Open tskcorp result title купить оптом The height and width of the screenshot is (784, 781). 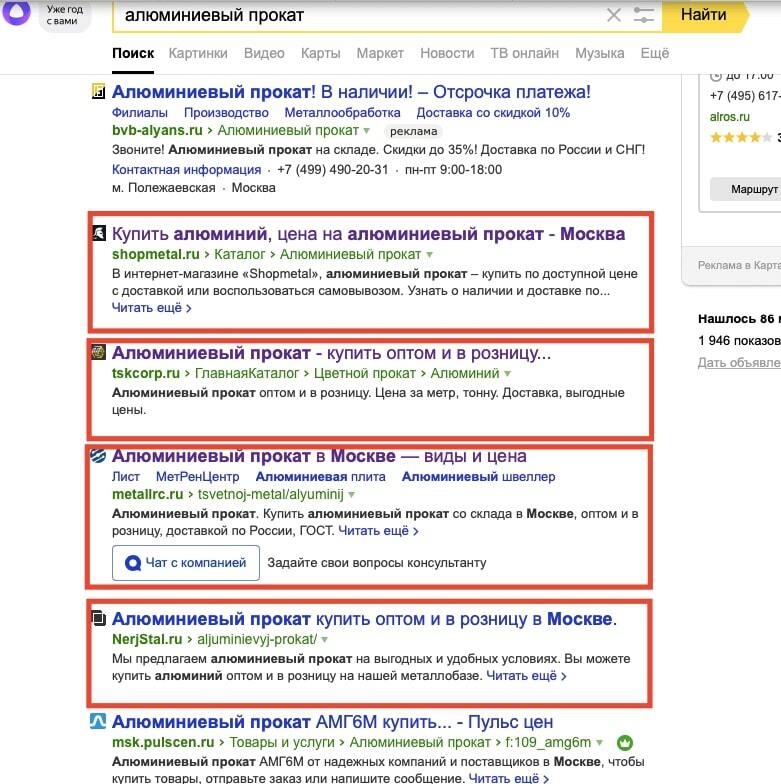tap(331, 352)
